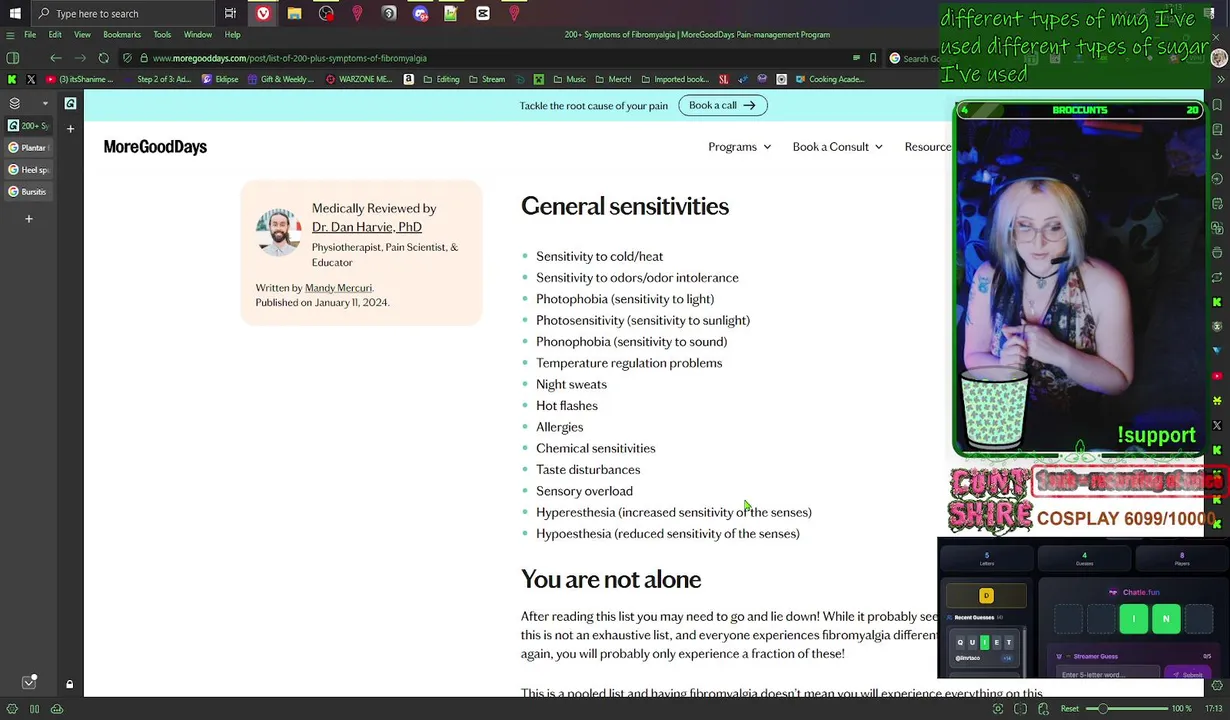The height and width of the screenshot is (720, 1230).
Task: Switch to the Bursitis tab
Action: [28, 192]
